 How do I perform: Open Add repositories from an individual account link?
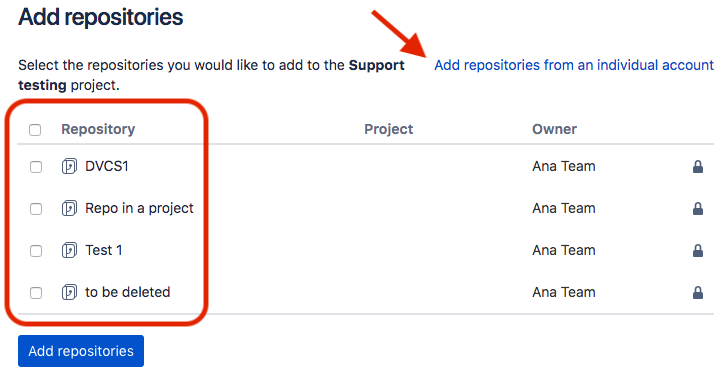(x=574, y=65)
